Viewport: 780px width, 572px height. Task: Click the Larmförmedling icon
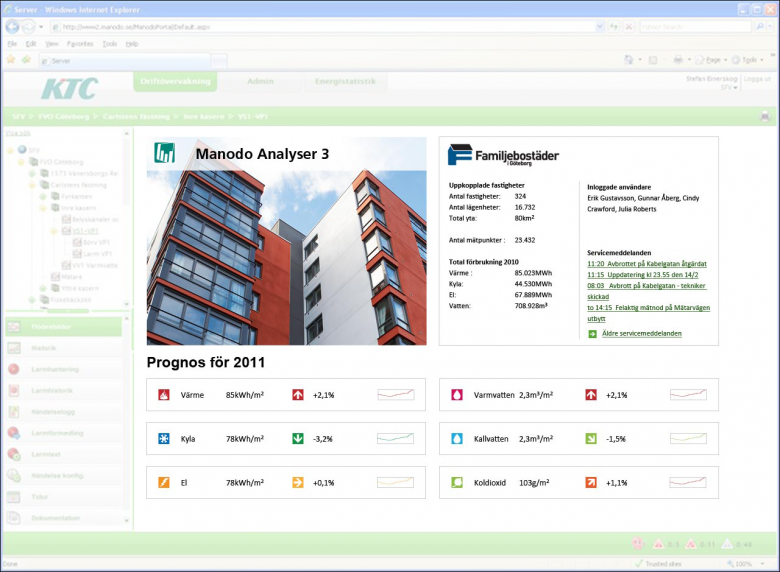point(14,433)
